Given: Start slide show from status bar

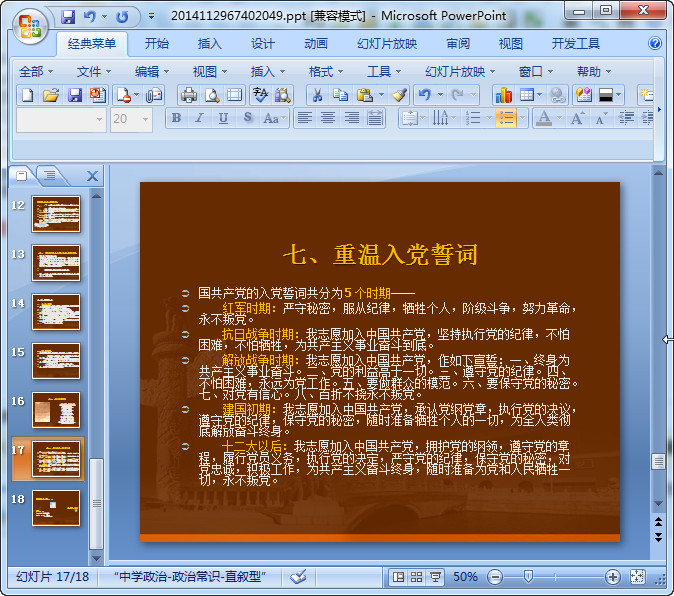Looking at the screenshot, I should point(435,577).
